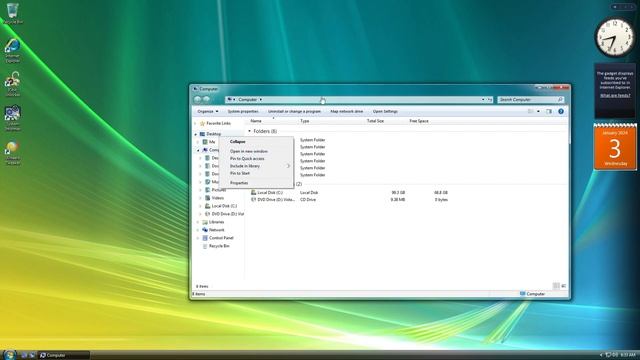Click the '0 bytes' free space value
Screen dimensions: 640x360
[x=441, y=200]
